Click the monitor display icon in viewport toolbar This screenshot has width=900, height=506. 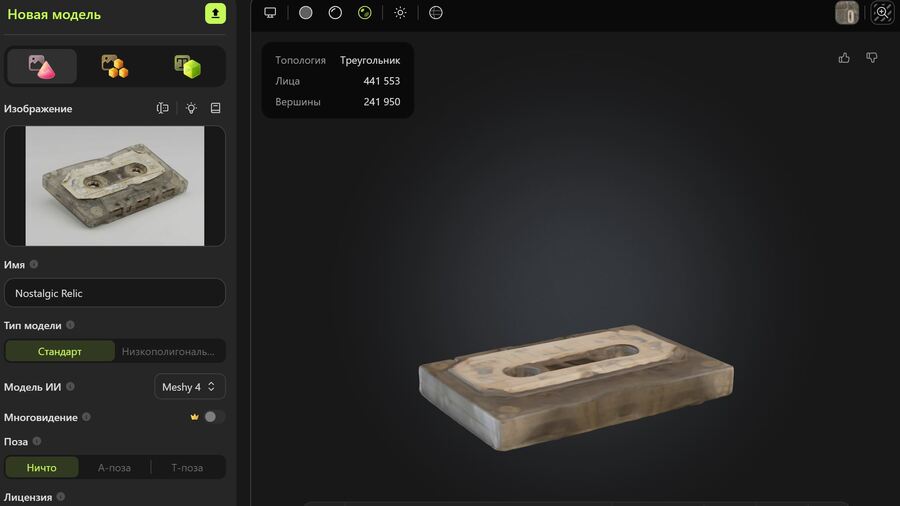270,13
